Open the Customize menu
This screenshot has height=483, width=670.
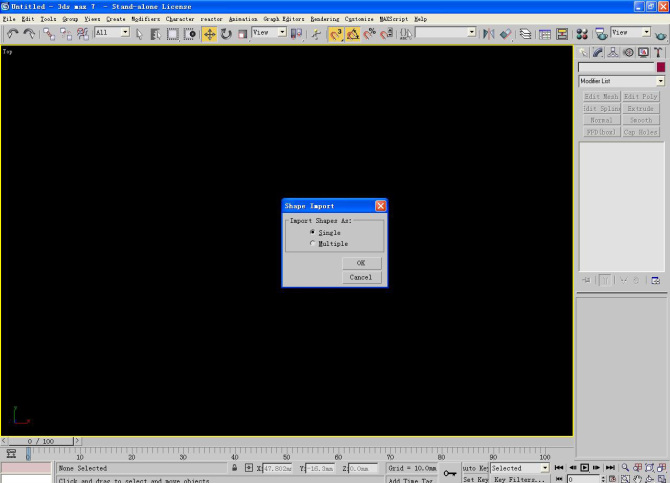tap(359, 19)
